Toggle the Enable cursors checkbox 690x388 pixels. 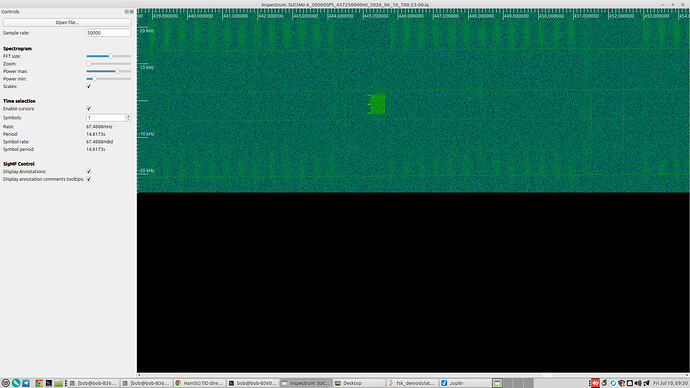pyautogui.click(x=88, y=109)
